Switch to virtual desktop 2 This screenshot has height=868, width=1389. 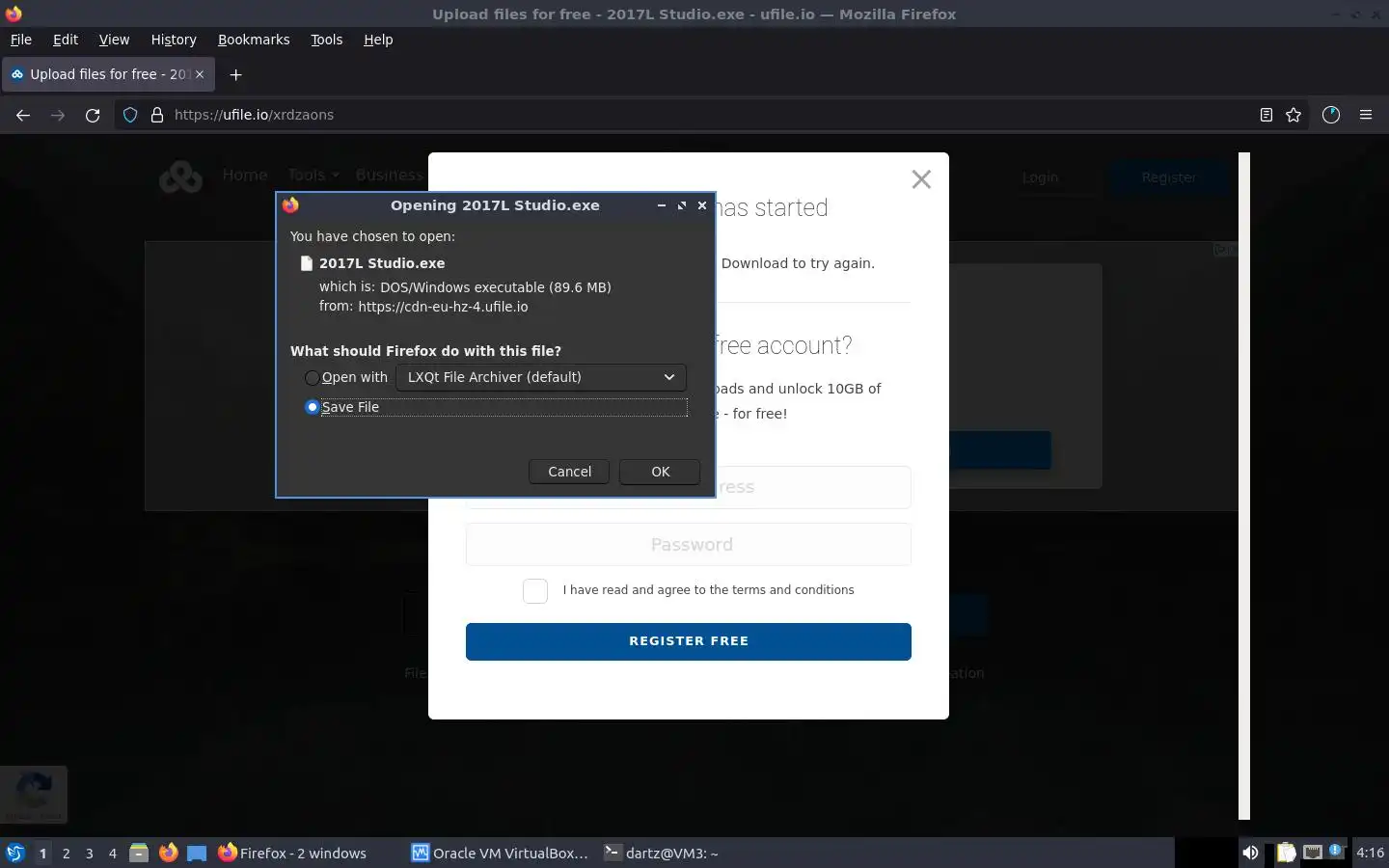66,854
